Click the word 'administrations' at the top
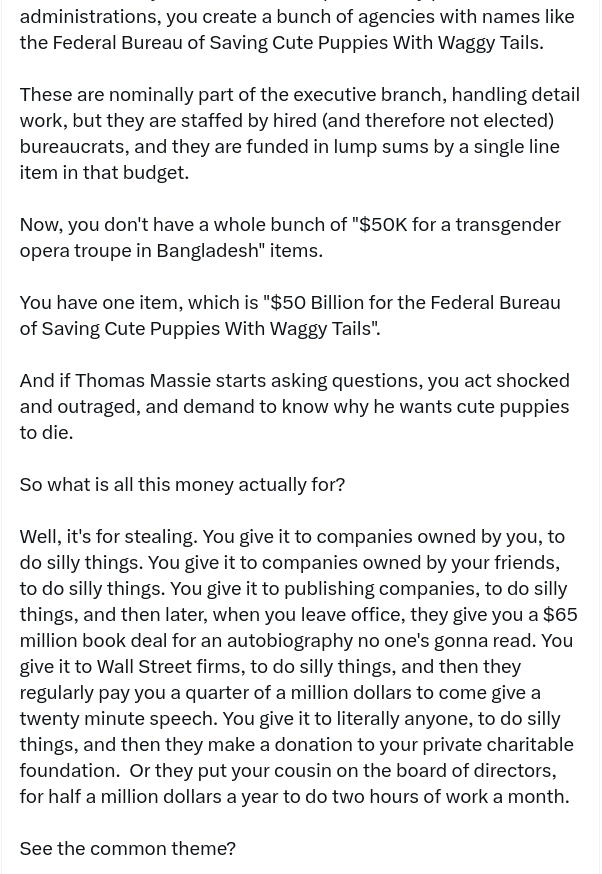Image resolution: width=602 pixels, height=874 pixels. [x=87, y=16]
